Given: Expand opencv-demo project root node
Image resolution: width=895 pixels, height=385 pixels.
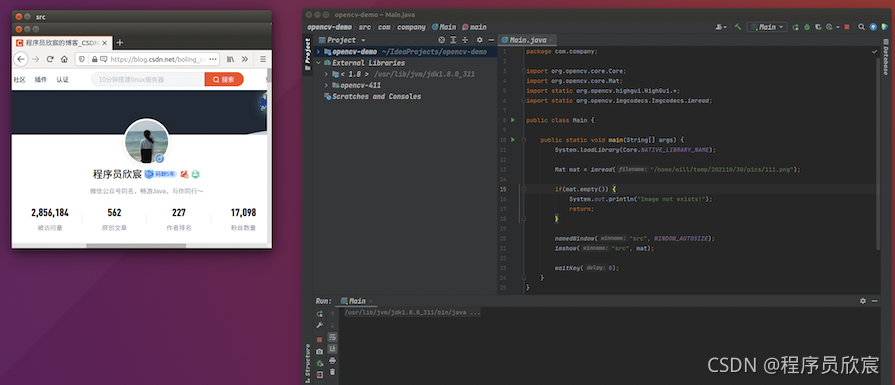Looking at the screenshot, I should tap(318, 51).
